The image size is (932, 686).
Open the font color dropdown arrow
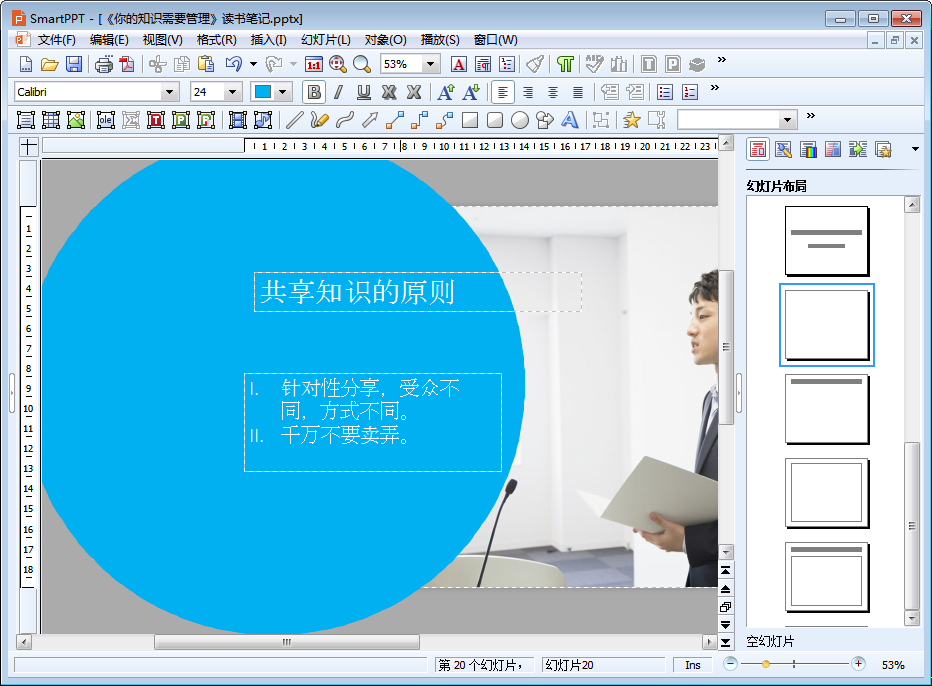(283, 92)
